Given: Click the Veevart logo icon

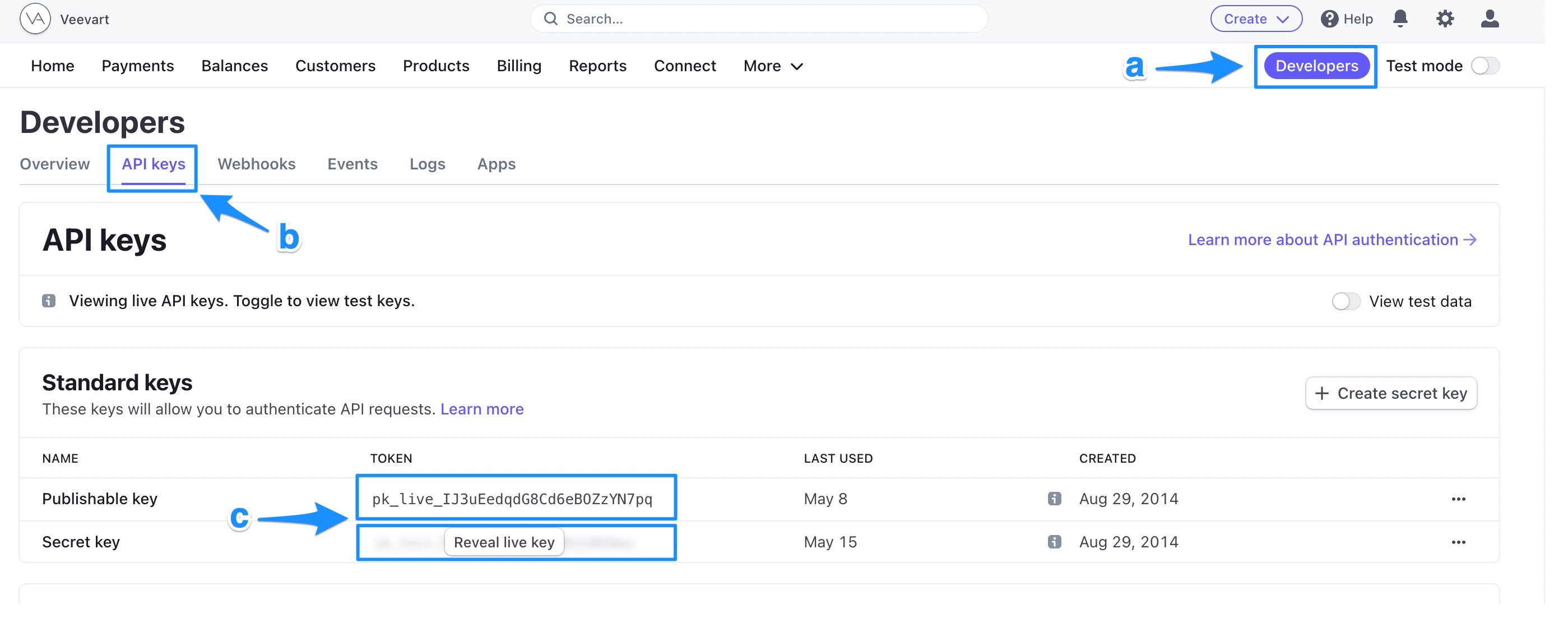Looking at the screenshot, I should (x=35, y=18).
